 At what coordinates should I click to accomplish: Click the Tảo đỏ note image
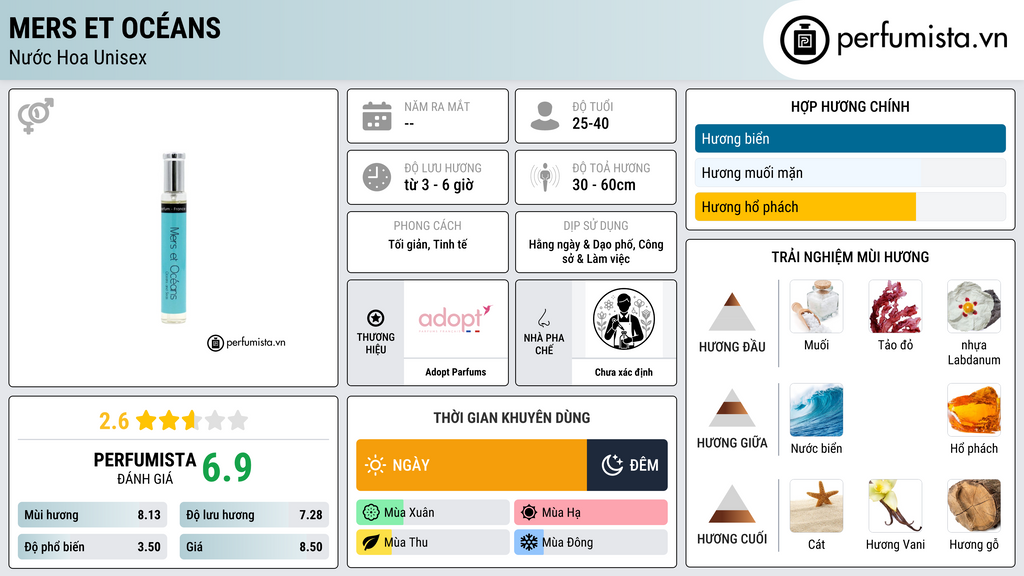[x=895, y=306]
